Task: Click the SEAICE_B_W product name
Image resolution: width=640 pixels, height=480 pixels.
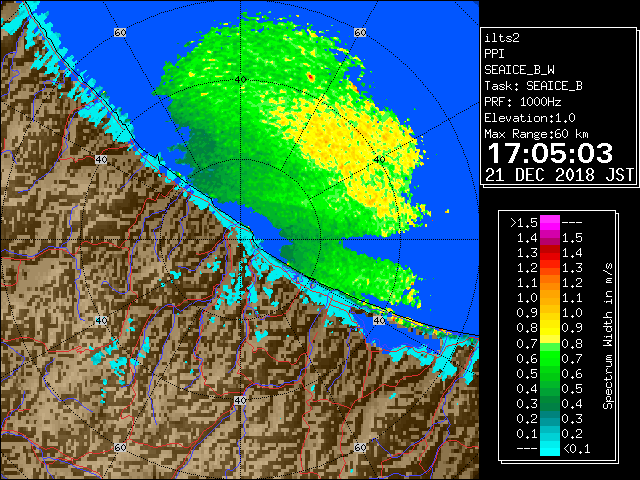Action: (x=519, y=70)
